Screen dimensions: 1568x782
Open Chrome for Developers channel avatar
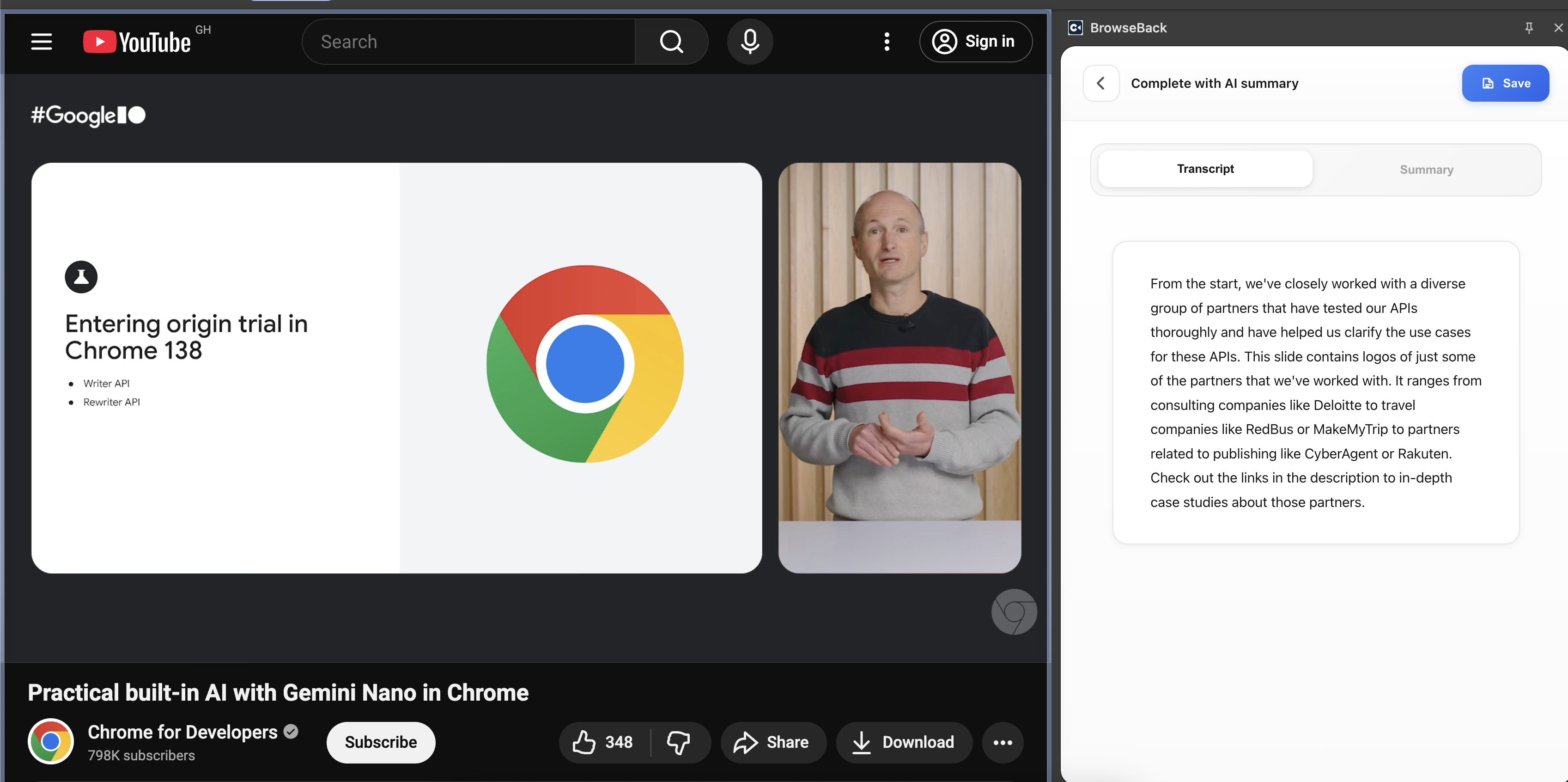tap(50, 741)
